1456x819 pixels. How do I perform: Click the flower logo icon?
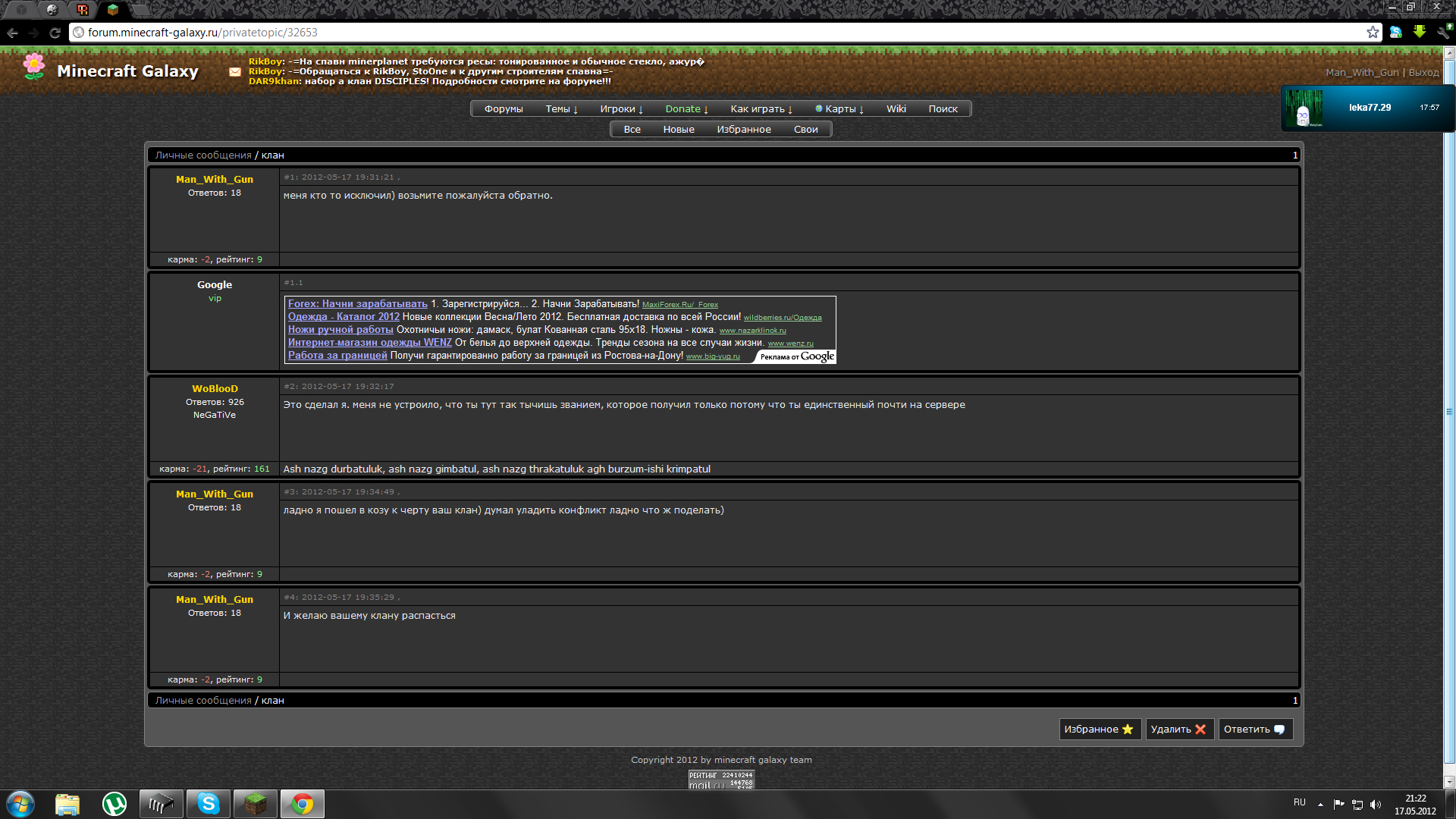(34, 67)
